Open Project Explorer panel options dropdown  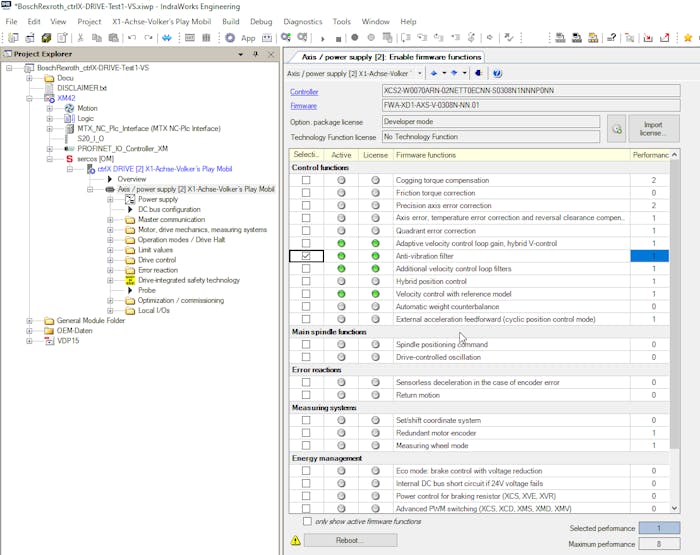241,54
